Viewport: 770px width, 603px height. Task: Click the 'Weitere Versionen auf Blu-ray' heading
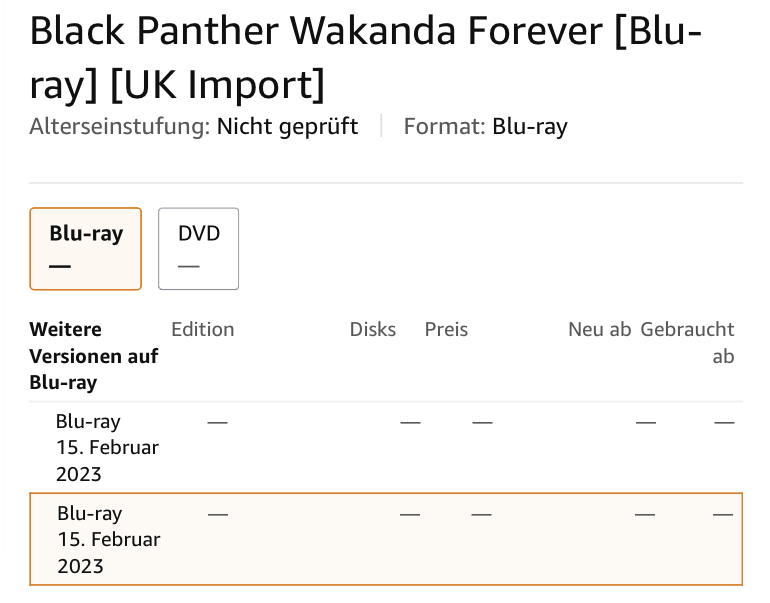pos(93,356)
